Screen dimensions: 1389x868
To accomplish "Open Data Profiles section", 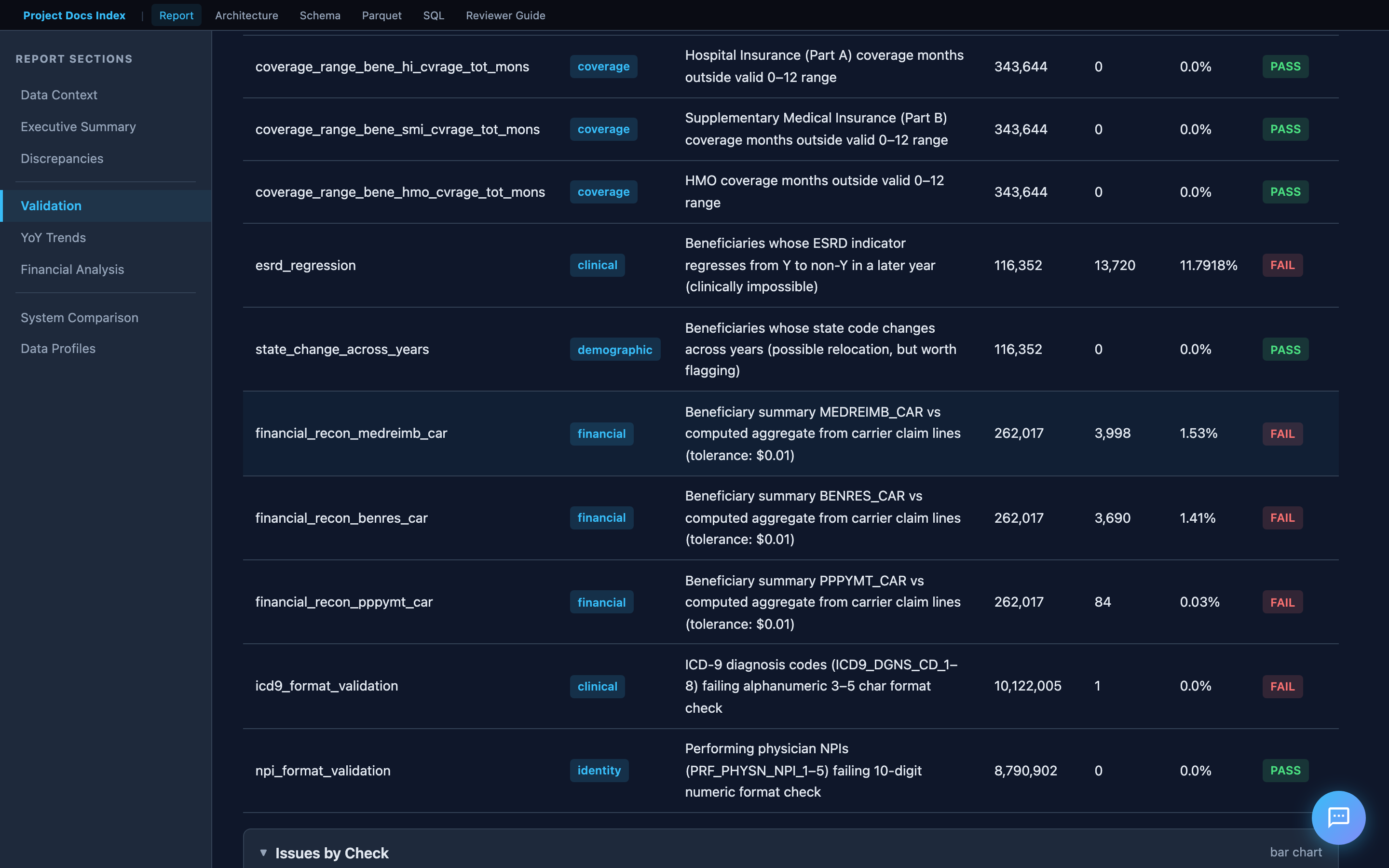I will click(58, 349).
